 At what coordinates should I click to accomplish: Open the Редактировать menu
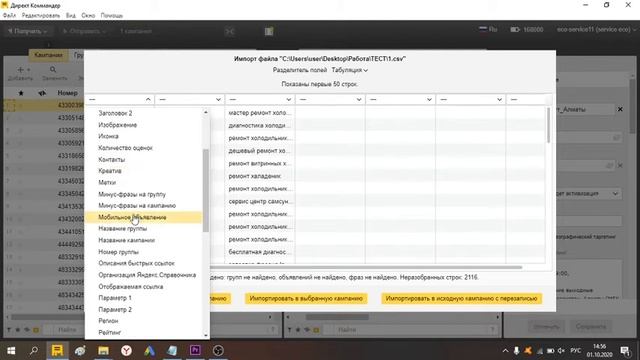pyautogui.click(x=41, y=16)
